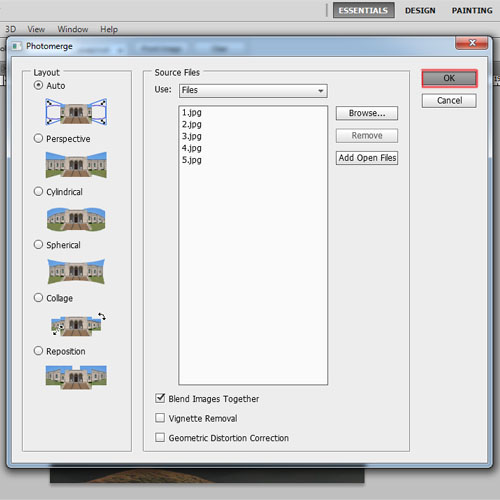Viewport: 500px width, 500px height.
Task: Open the Window menu
Action: 73,29
